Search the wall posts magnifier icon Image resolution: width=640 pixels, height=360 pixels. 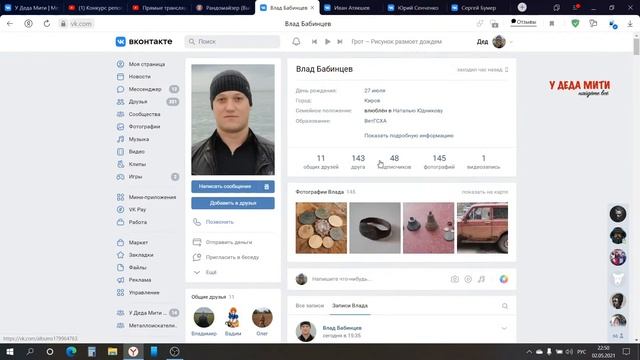pyautogui.click(x=504, y=306)
